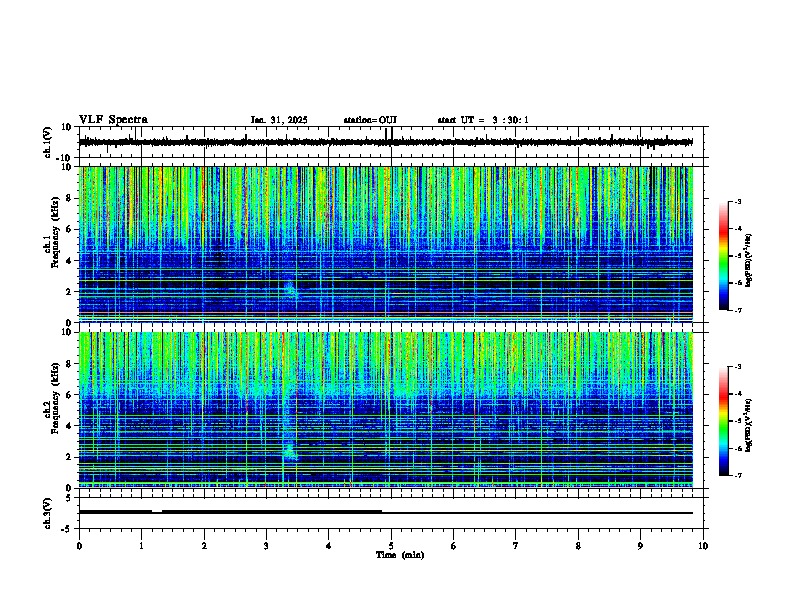792x612 pixels.
Task: Click ch.1 spectrogram "6" kHz tick label
Action: pos(69,230)
